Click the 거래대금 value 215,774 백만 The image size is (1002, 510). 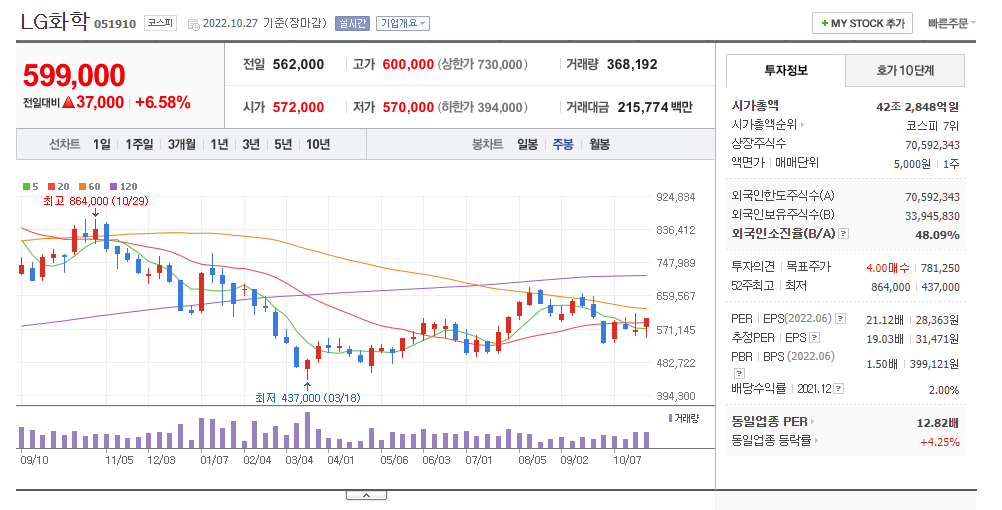pos(655,107)
